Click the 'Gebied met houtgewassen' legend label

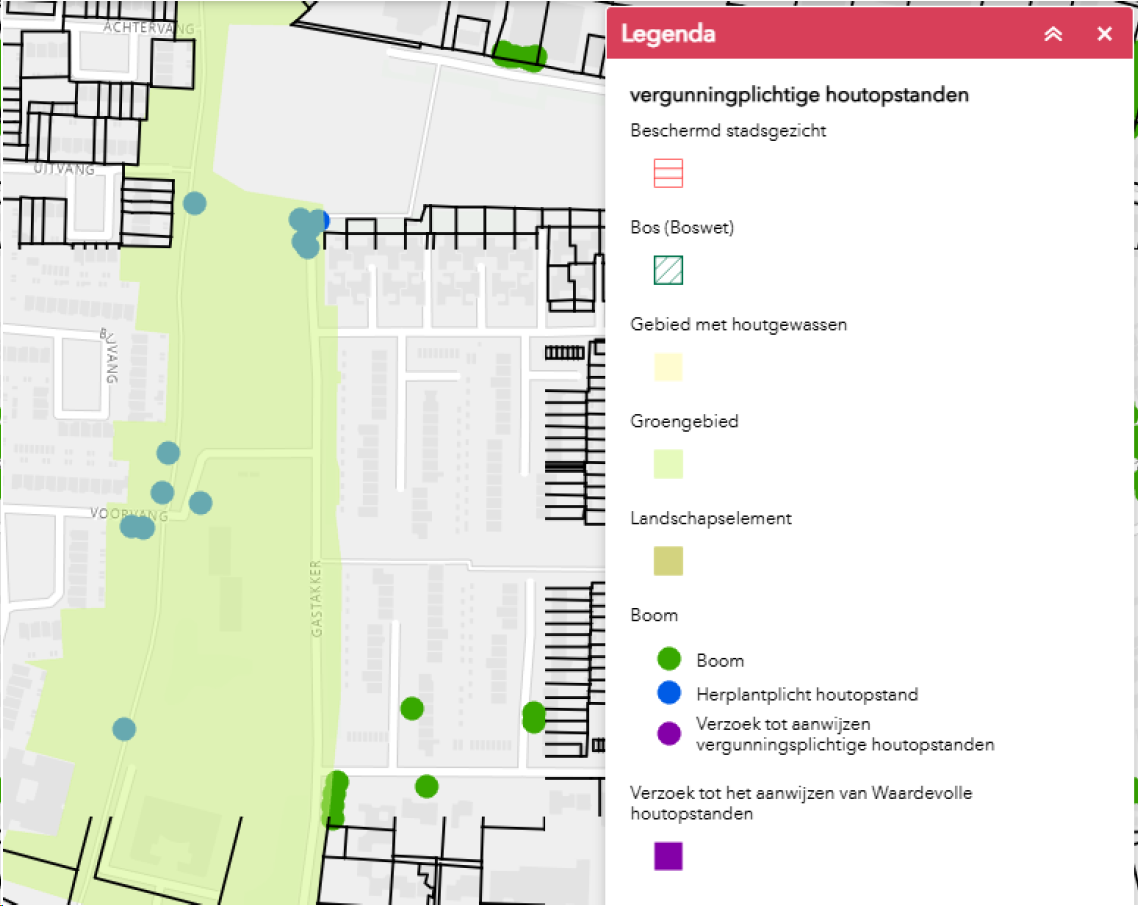pyautogui.click(x=738, y=325)
